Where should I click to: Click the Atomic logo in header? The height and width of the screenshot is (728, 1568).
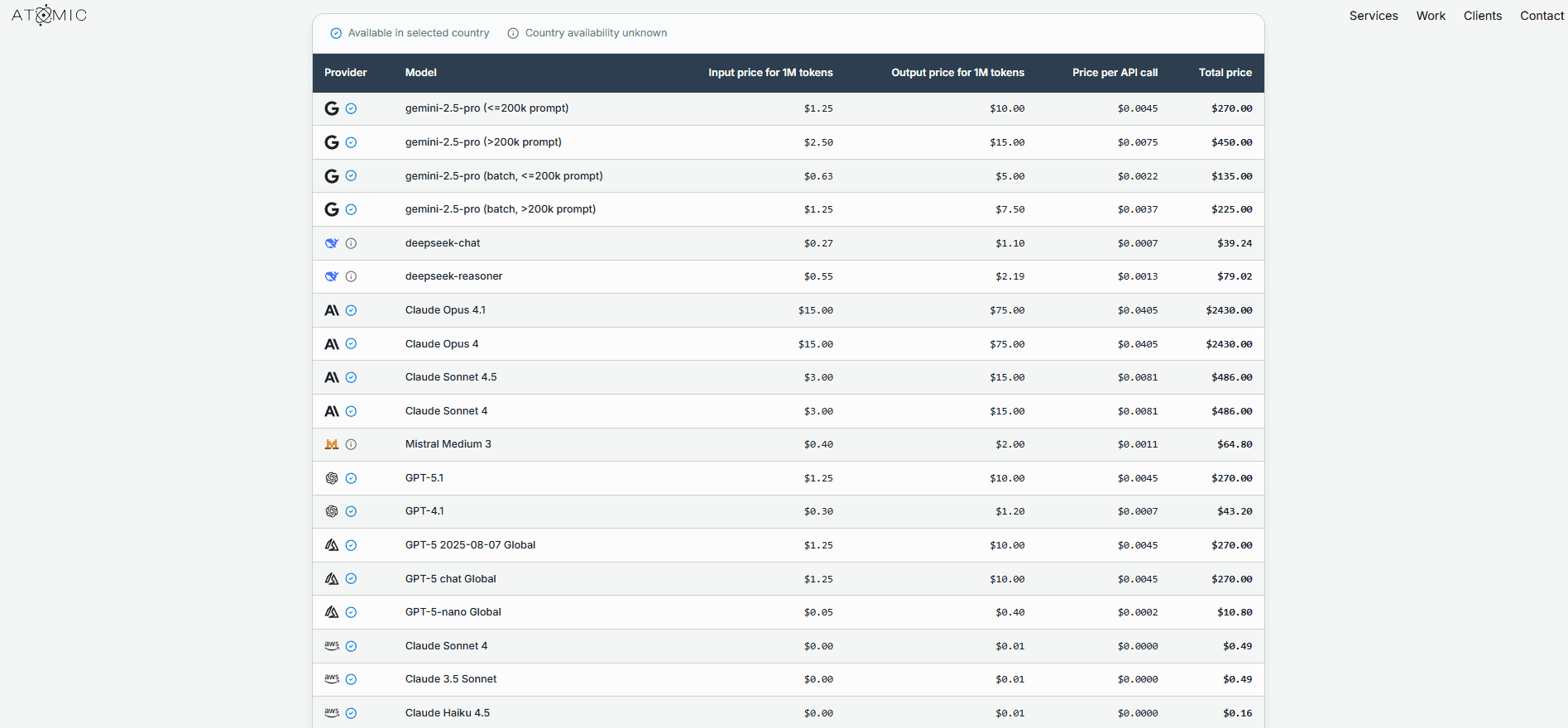click(49, 15)
